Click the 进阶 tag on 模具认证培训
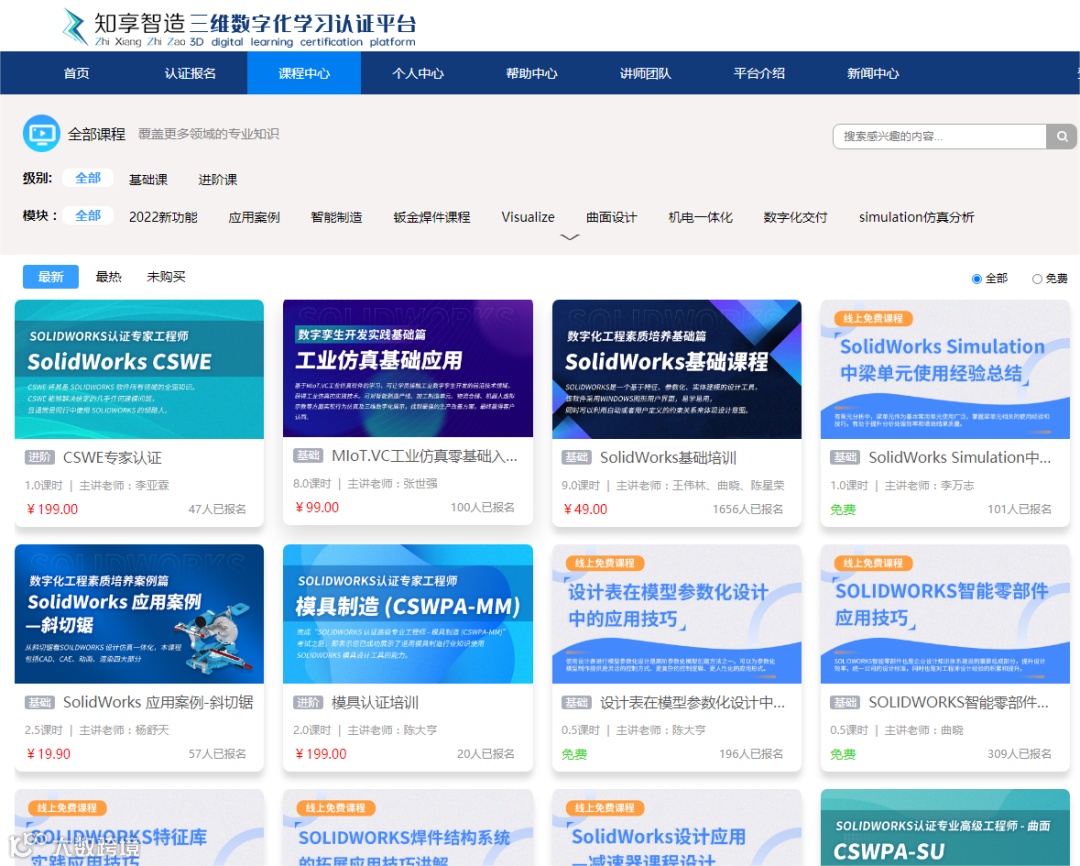This screenshot has height=866, width=1080. coord(308,702)
